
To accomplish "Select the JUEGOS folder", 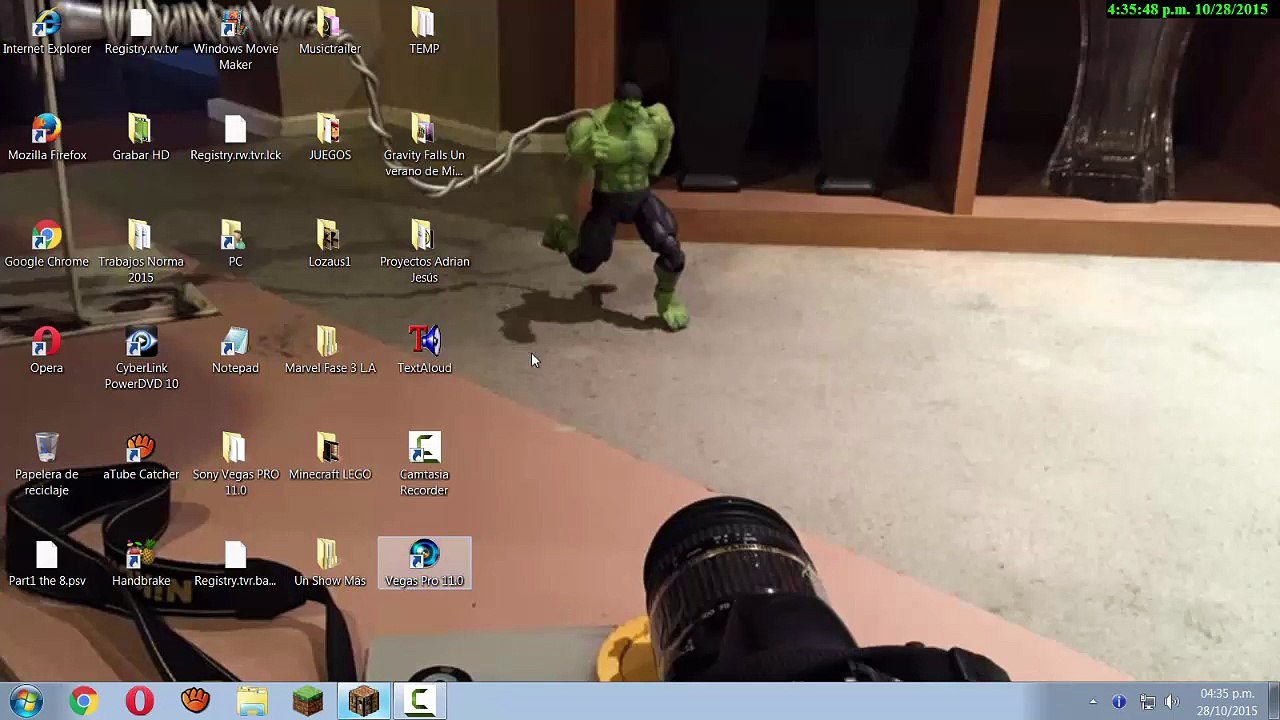I will [x=330, y=137].
